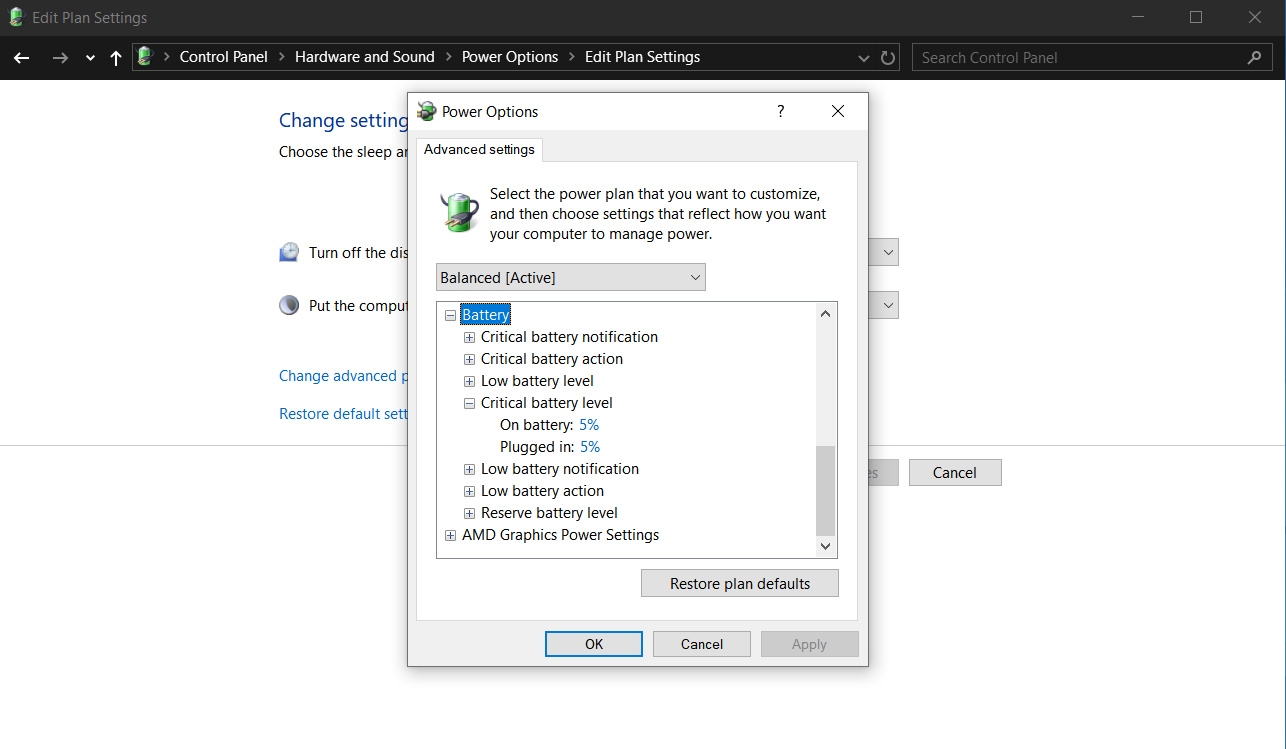Expand Low battery notification
1286x749 pixels.
469,469
